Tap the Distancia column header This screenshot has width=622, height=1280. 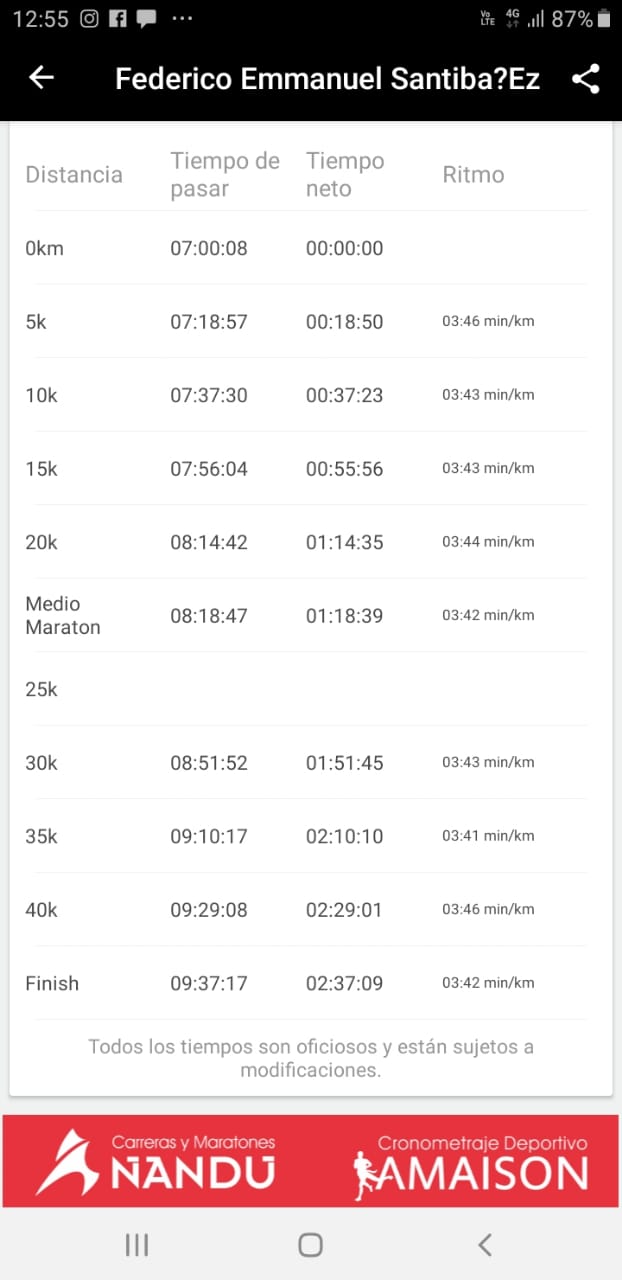click(x=74, y=175)
